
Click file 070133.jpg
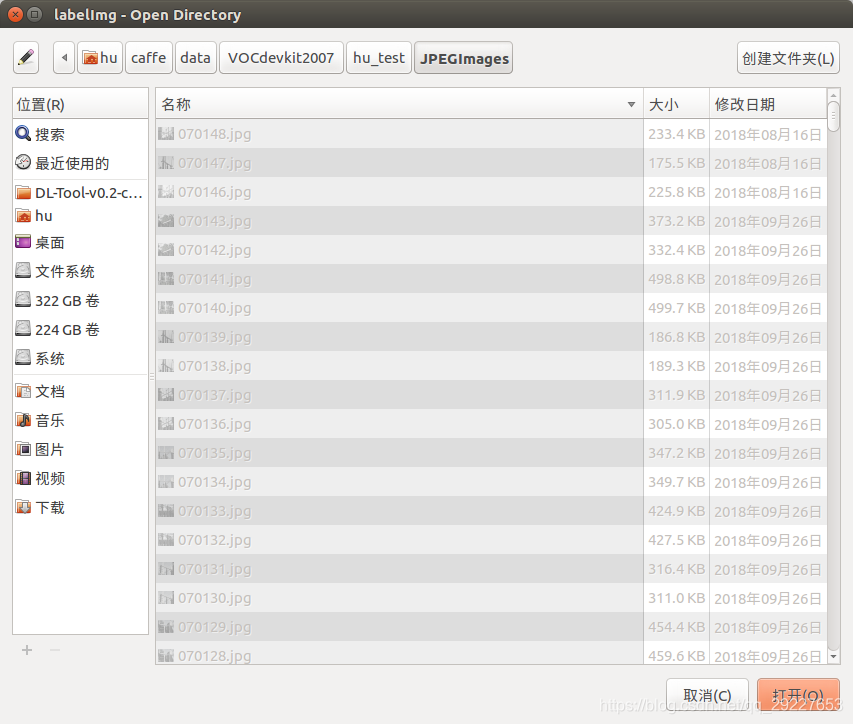pyautogui.click(x=399, y=511)
